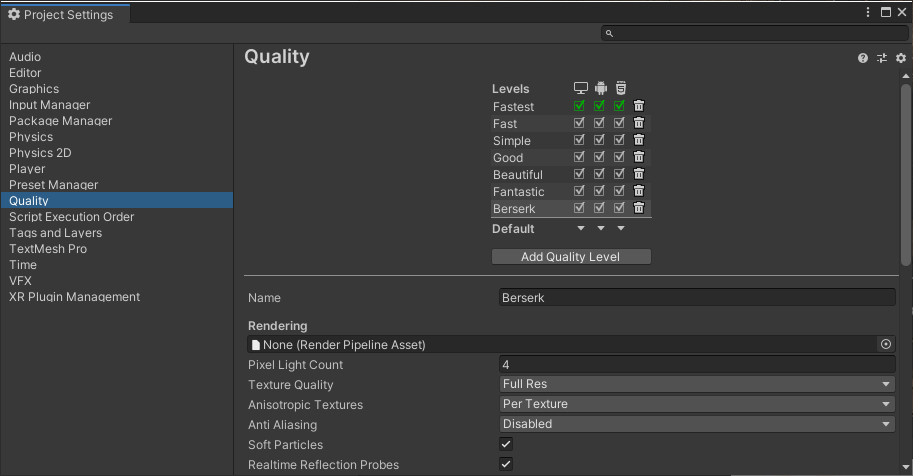Toggle Android checkbox for Simple level
The image size is (913, 476).
coord(599,140)
